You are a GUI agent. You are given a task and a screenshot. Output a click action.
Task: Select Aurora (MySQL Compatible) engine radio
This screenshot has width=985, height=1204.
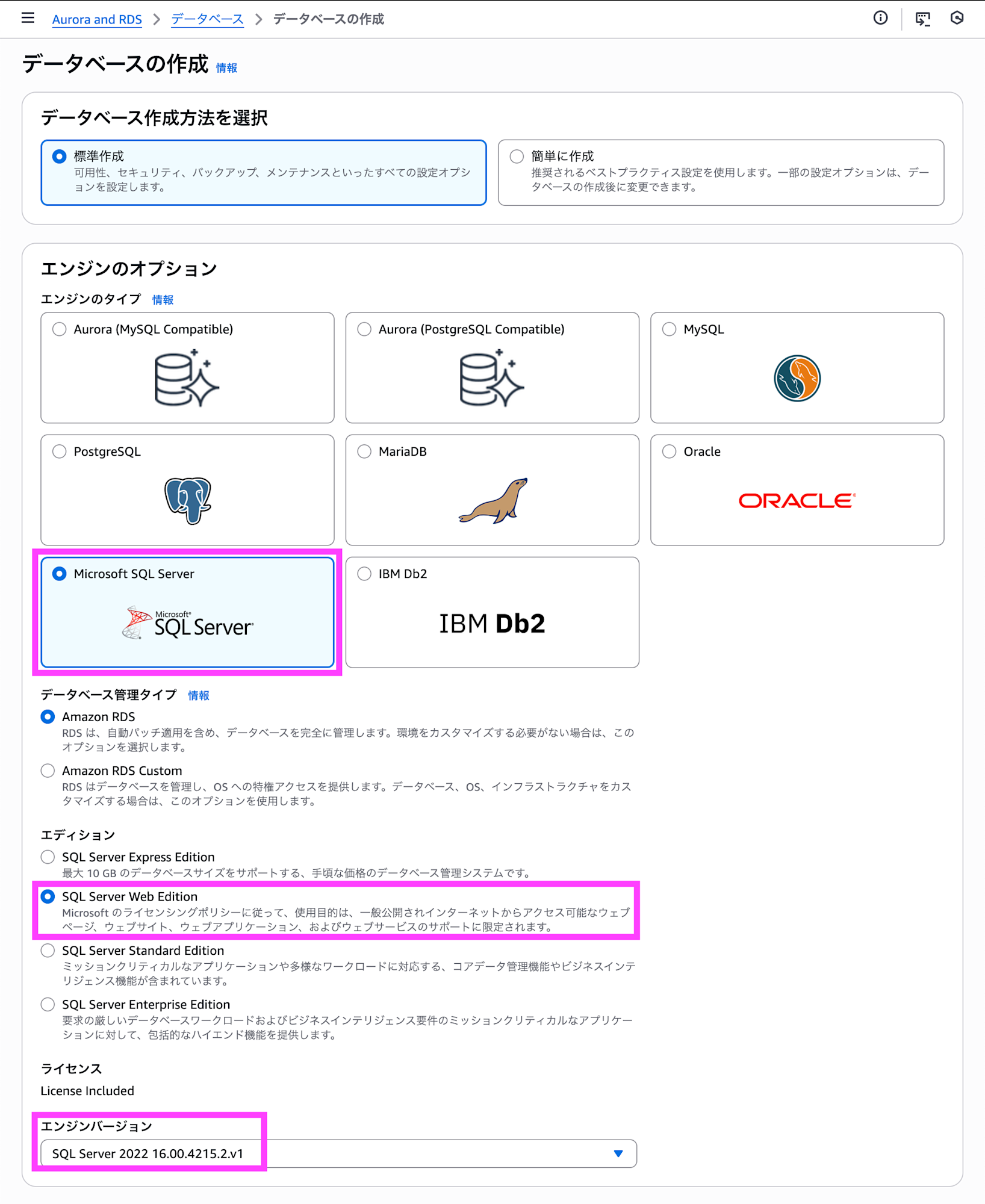tap(59, 329)
